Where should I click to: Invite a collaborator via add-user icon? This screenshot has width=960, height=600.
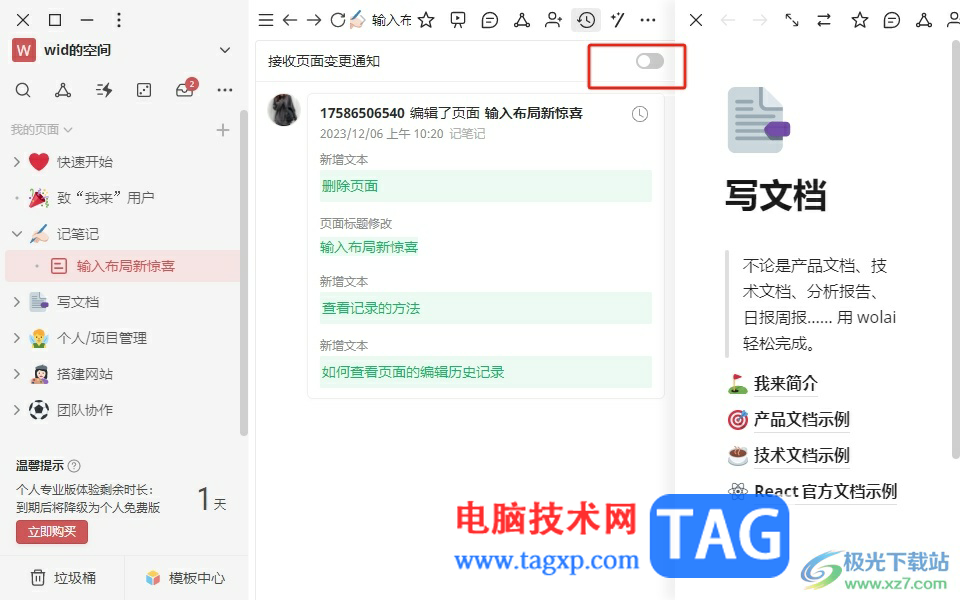click(553, 20)
